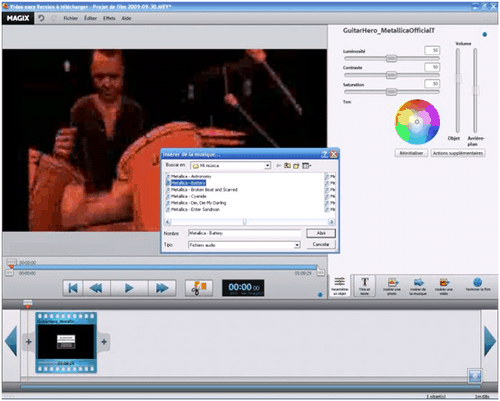Viewport: 500px width, 401px height.
Task: Open the Paramétrer un objet tab
Action: (340, 286)
